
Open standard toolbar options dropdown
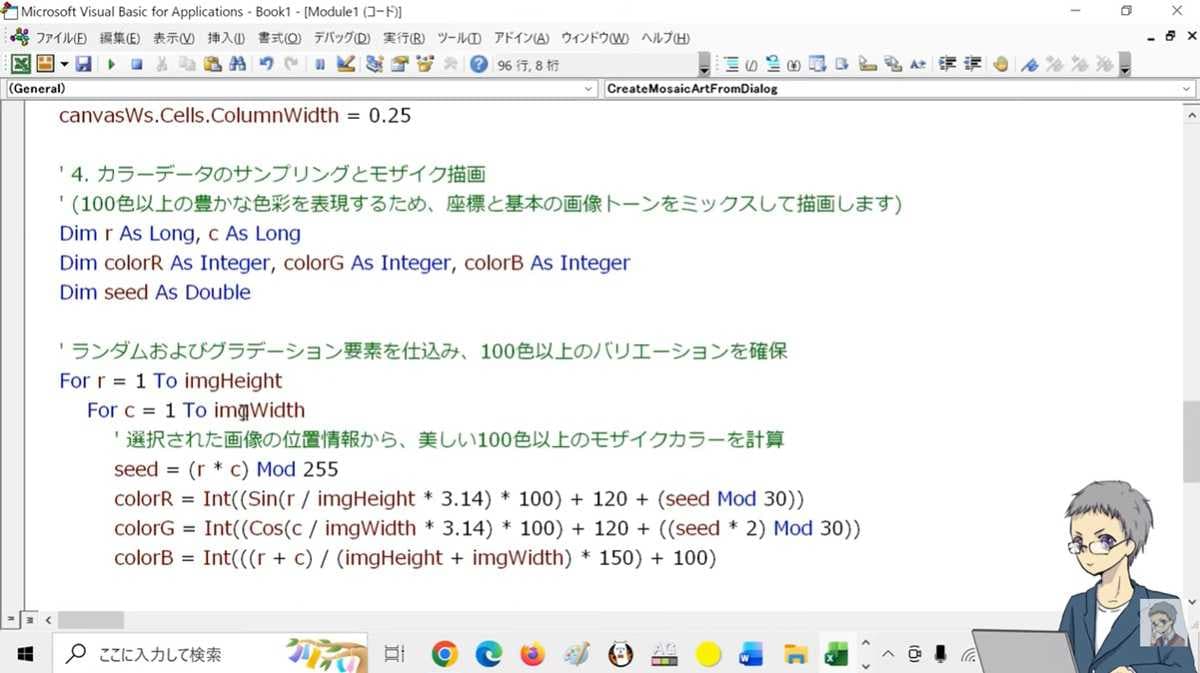[x=704, y=65]
